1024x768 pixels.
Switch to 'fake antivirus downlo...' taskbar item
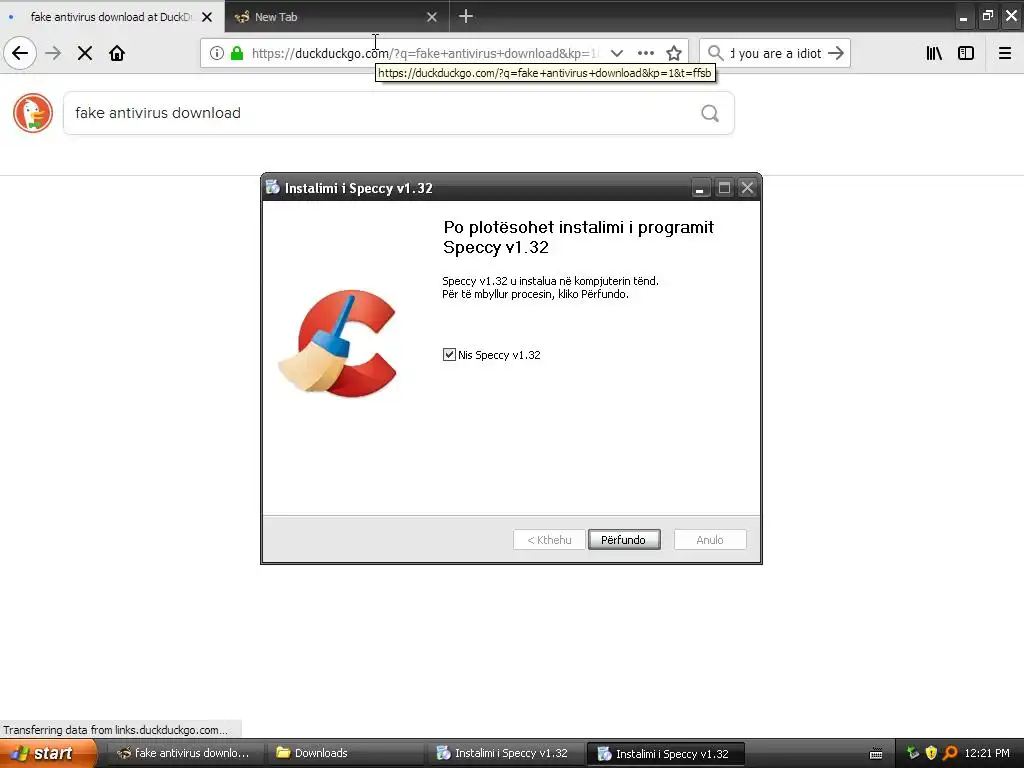(x=184, y=753)
